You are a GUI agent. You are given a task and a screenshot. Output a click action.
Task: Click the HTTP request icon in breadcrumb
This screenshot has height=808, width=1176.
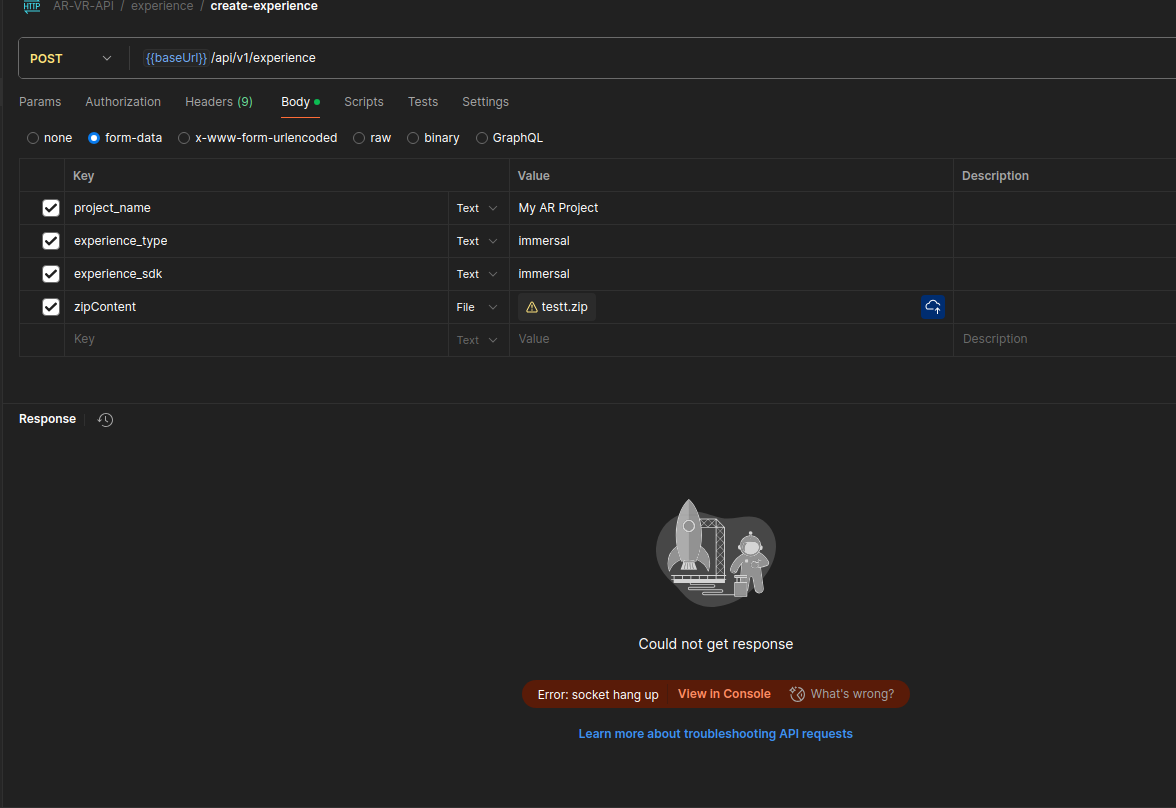pos(32,6)
